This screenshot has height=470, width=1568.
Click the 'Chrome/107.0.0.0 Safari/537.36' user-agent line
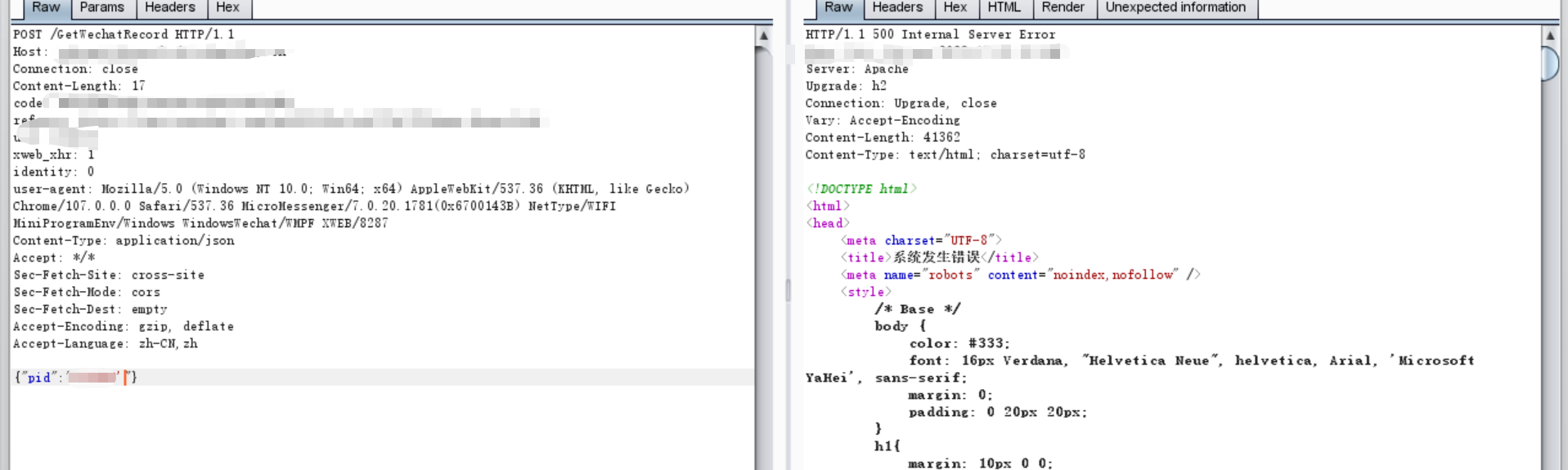point(314,206)
